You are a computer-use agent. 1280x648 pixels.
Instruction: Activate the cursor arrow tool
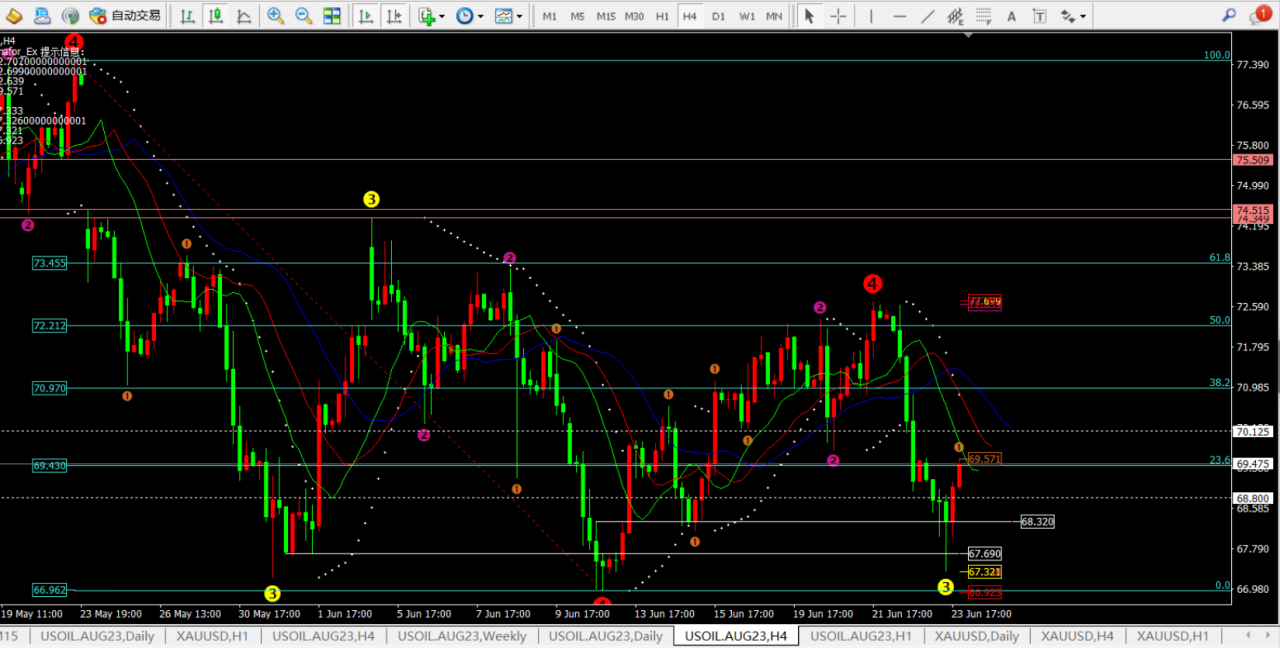point(809,16)
